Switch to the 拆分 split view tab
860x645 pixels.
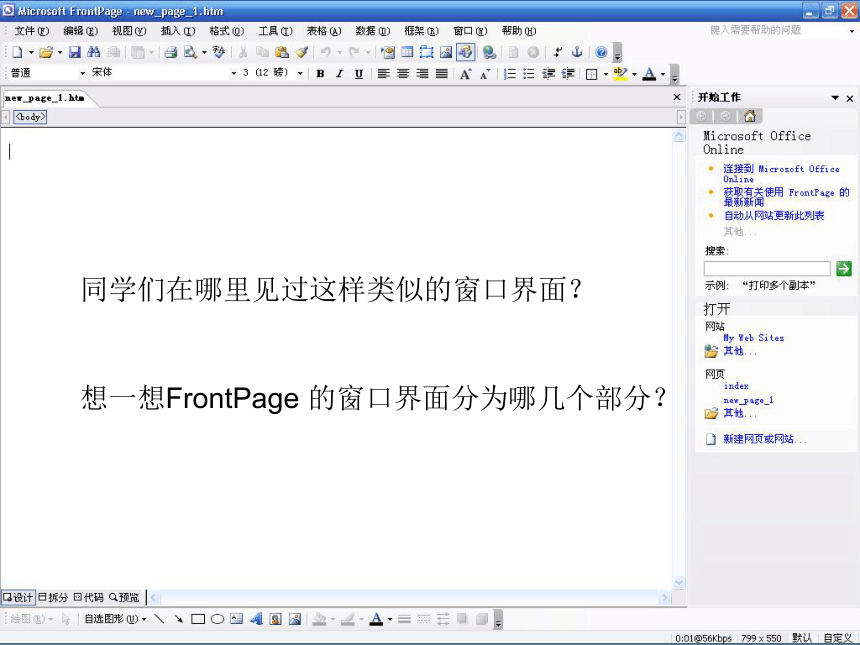[53, 597]
